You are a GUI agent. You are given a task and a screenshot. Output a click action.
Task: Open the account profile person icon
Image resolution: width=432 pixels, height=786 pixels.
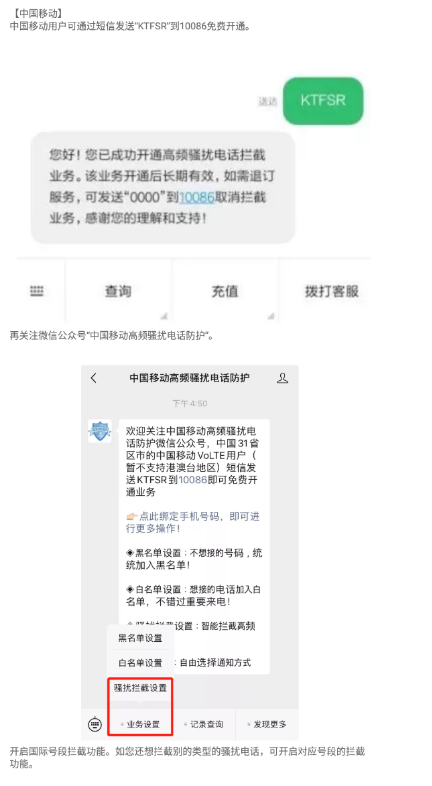coord(283,378)
